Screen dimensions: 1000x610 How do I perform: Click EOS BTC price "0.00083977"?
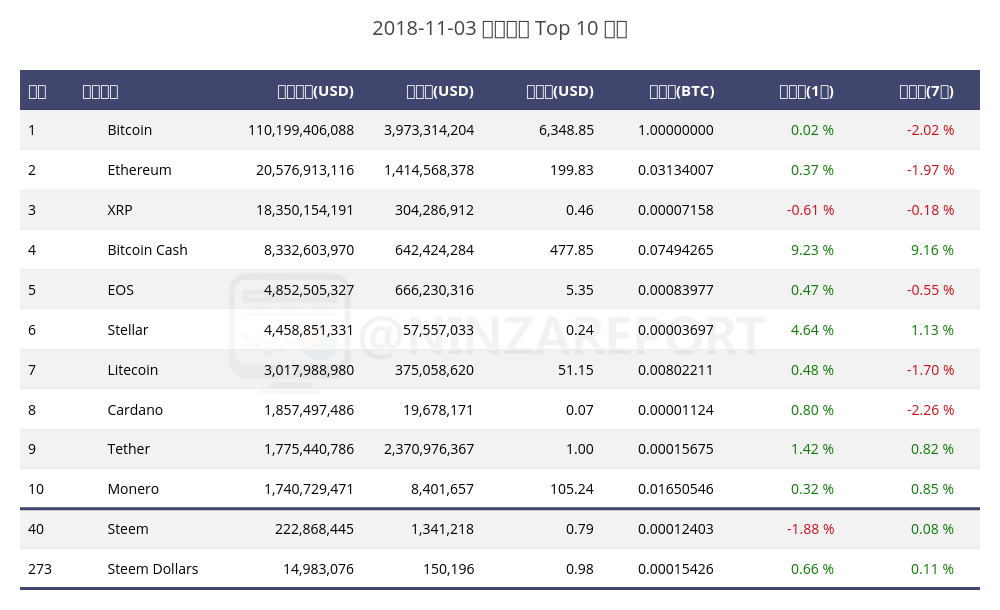click(675, 290)
